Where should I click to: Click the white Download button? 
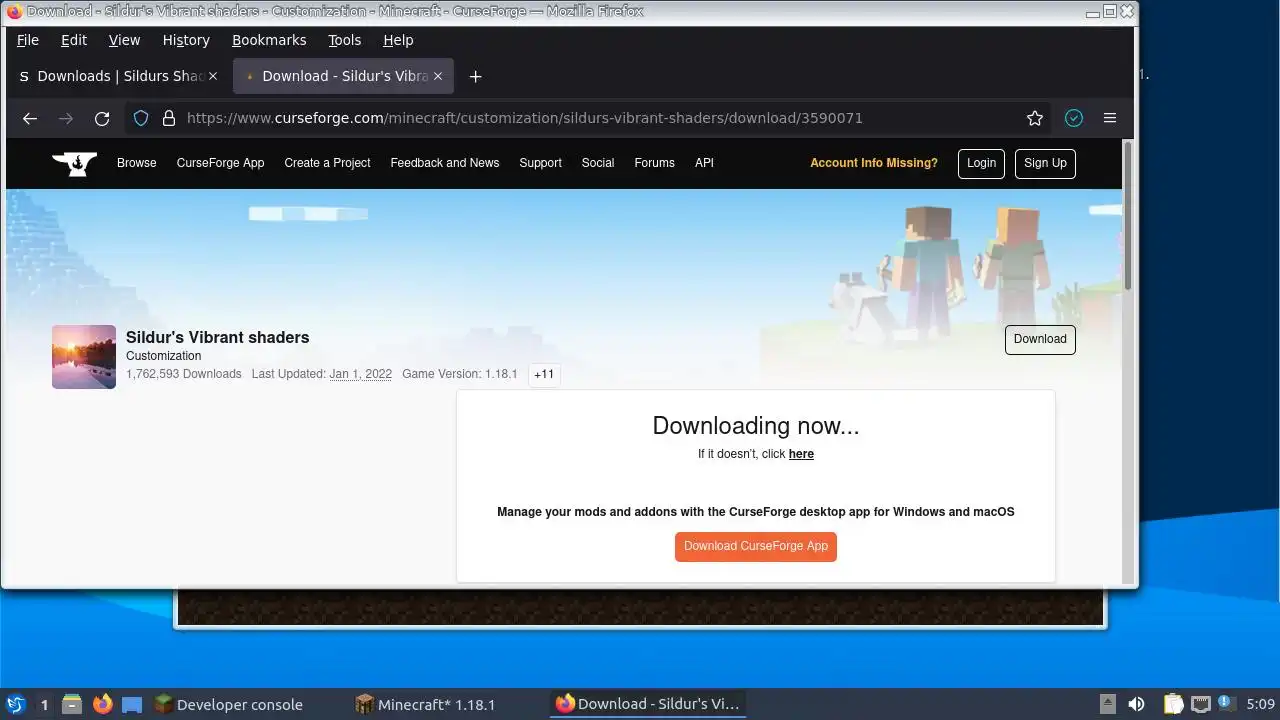1040,339
